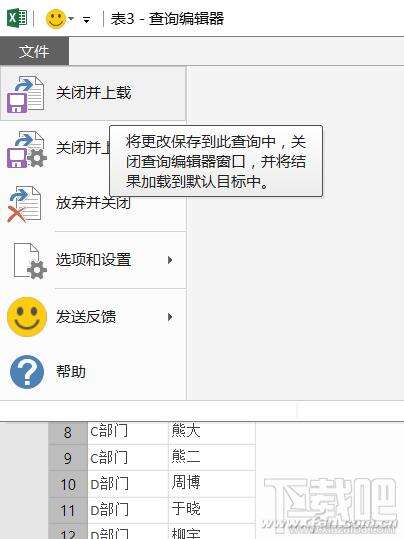Select 关闭并上载 menu entry text

click(94, 93)
